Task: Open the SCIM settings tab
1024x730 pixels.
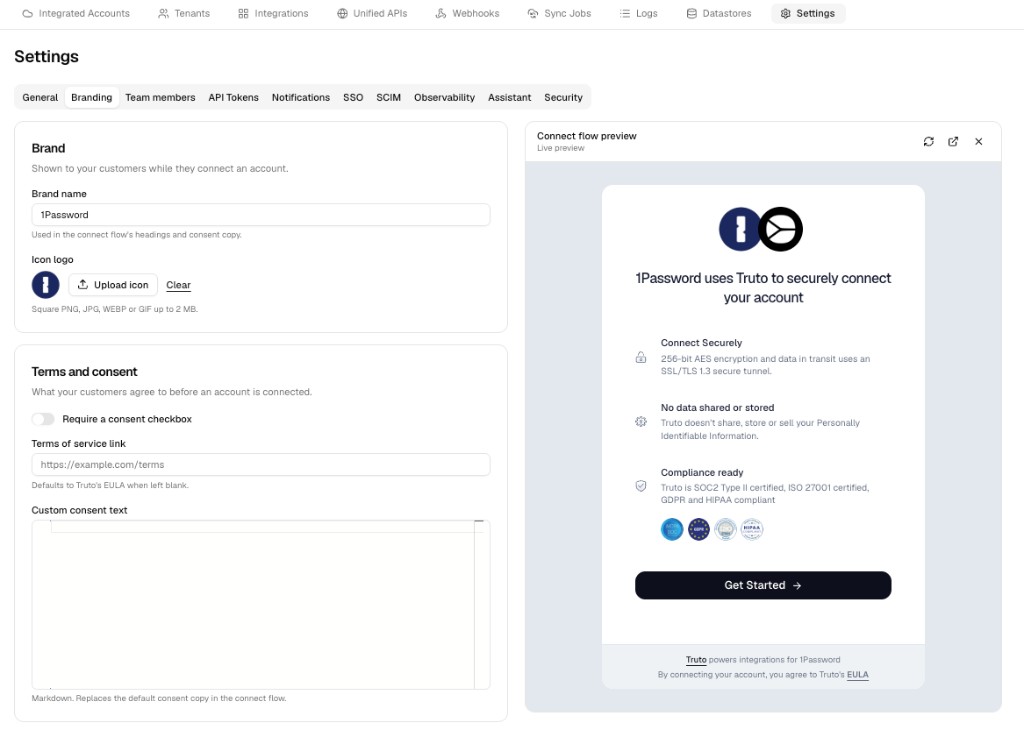Action: [388, 97]
